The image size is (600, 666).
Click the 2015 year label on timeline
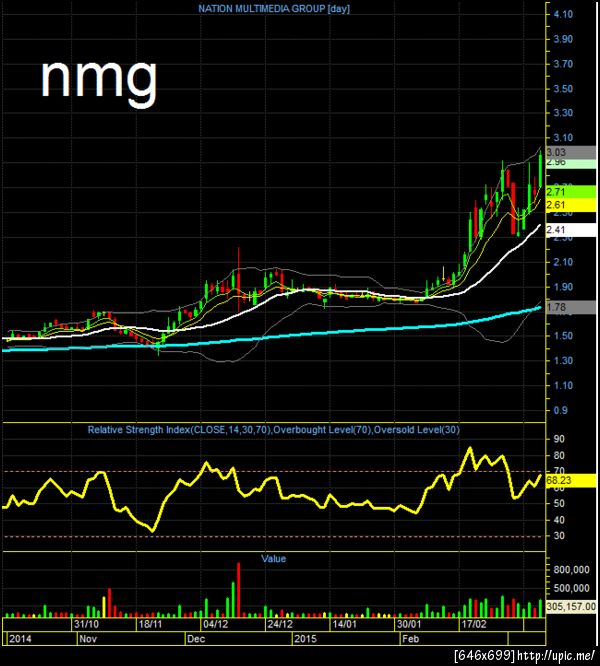point(305,639)
